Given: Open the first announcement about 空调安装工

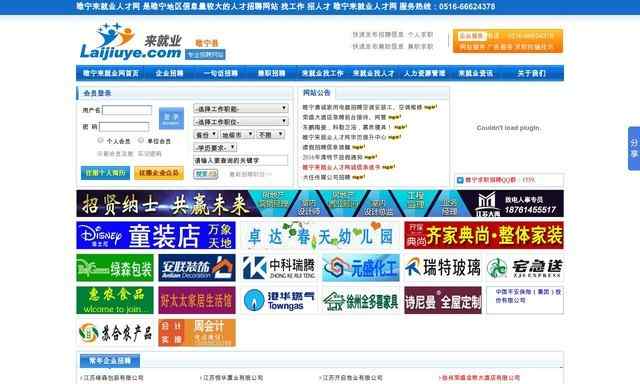Looking at the screenshot, I should (x=362, y=107).
